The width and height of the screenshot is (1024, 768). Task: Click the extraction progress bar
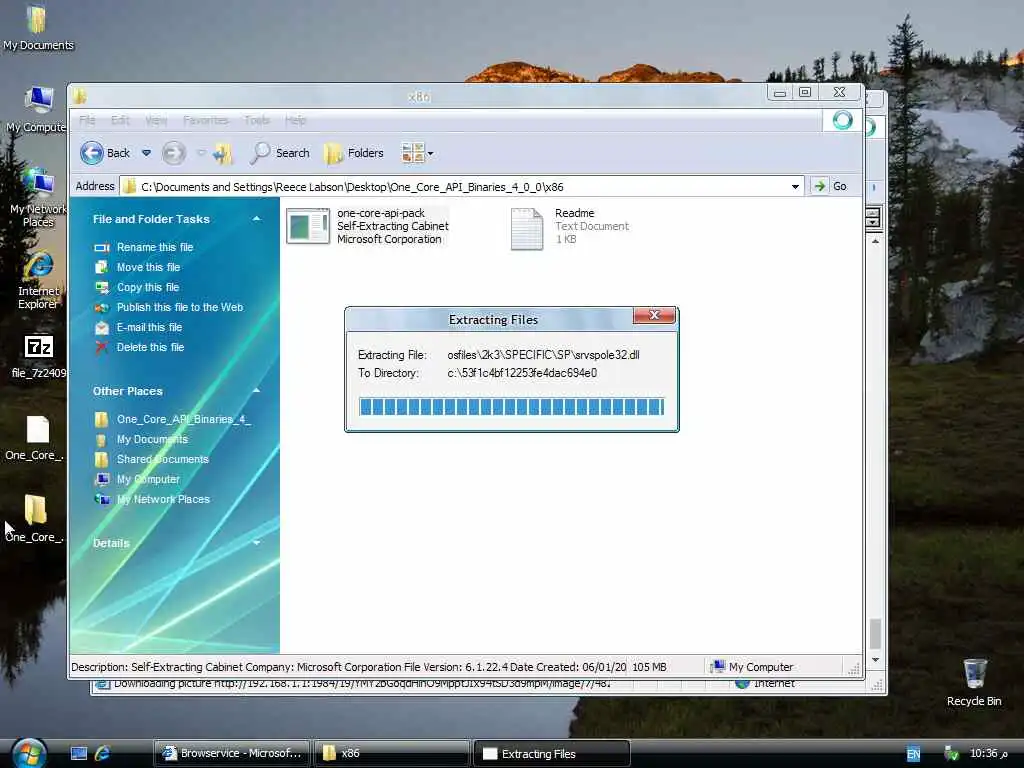[x=511, y=406]
